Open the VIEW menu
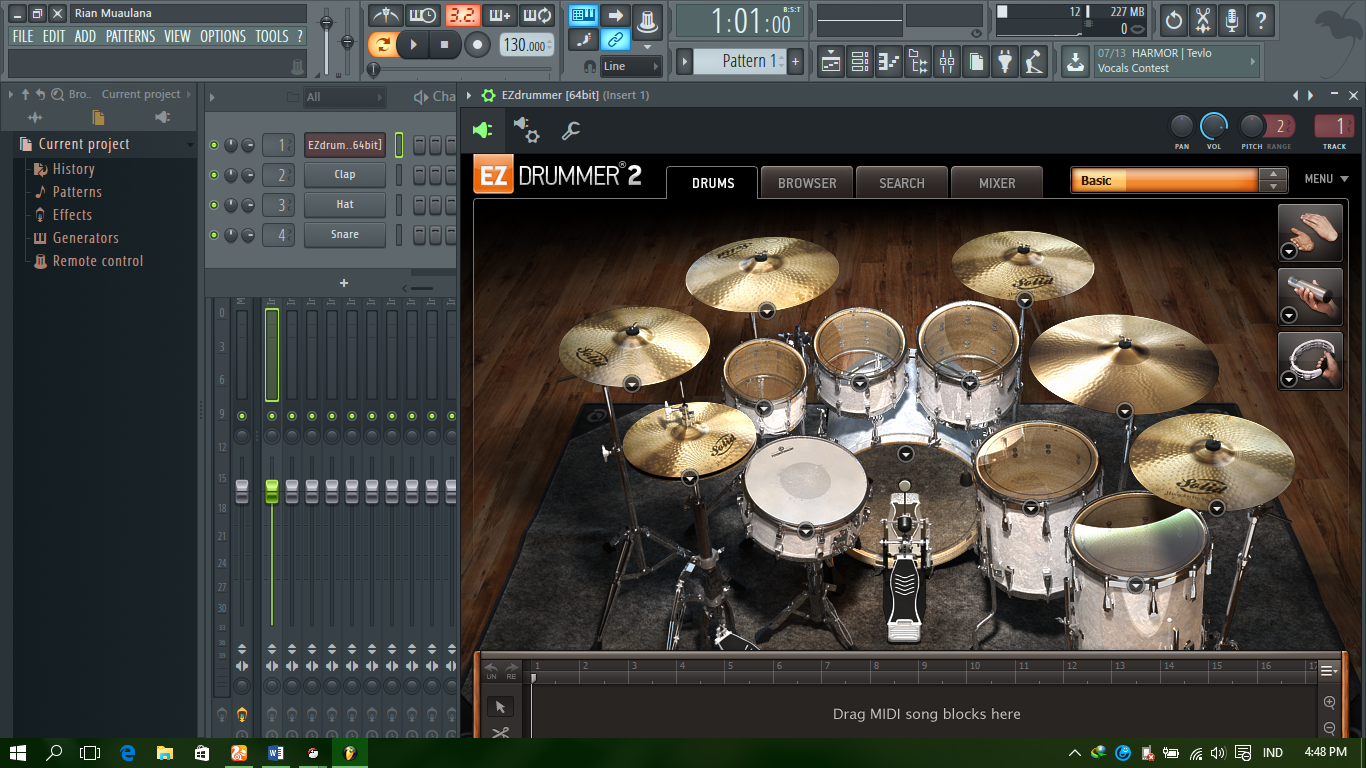Viewport: 1366px width, 768px height. (177, 36)
